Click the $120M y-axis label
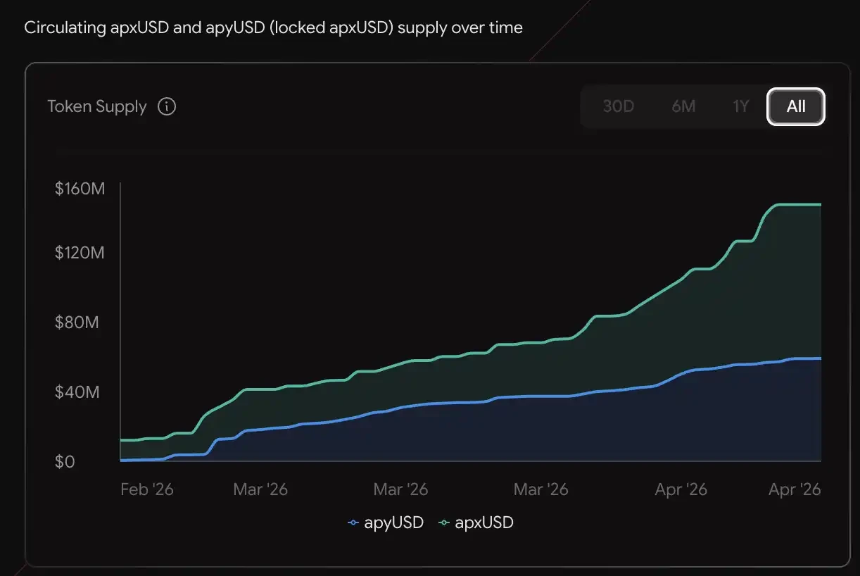This screenshot has height=576, width=860. tap(80, 253)
